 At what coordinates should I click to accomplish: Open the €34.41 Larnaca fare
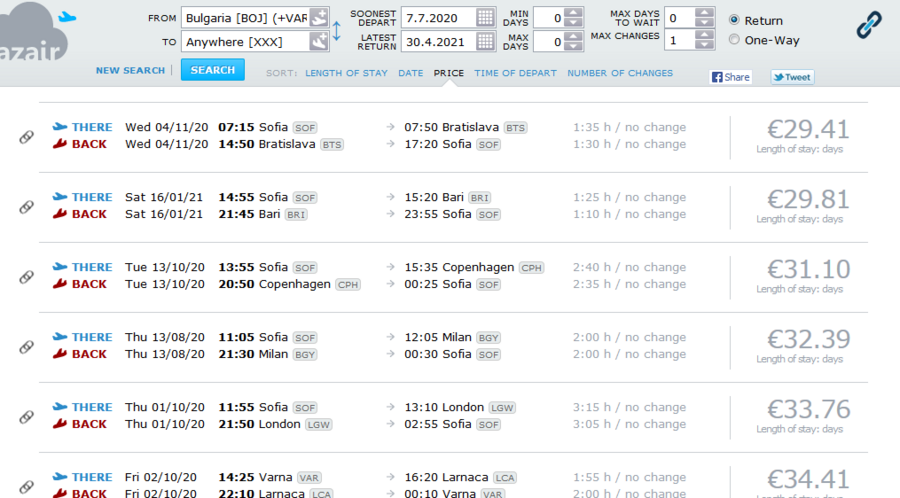[x=808, y=479]
